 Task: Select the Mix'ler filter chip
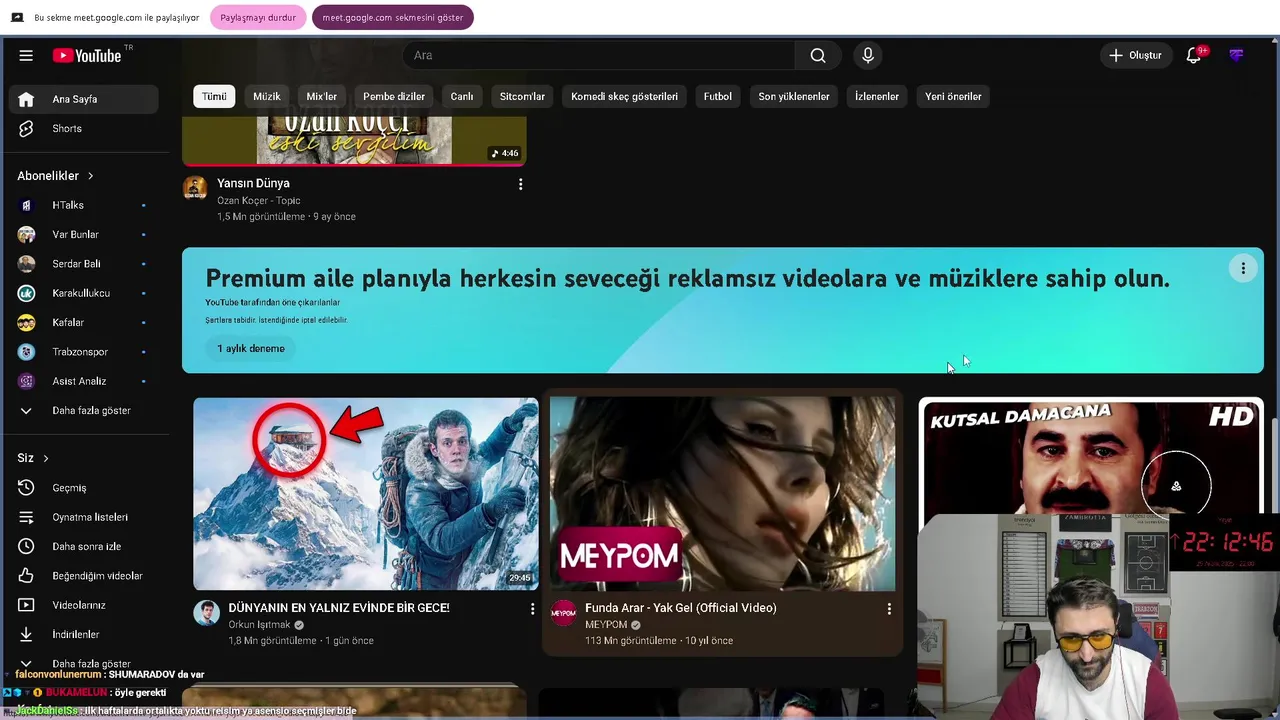321,97
